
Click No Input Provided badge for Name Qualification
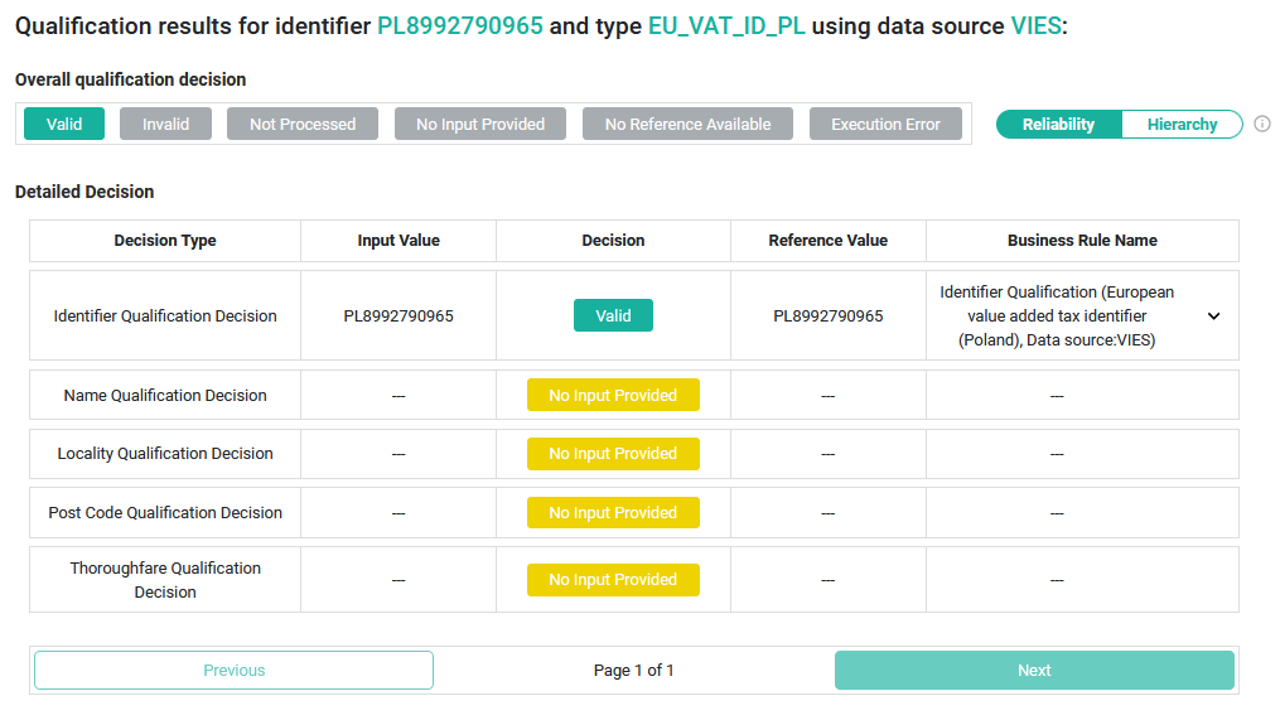pyautogui.click(x=613, y=395)
